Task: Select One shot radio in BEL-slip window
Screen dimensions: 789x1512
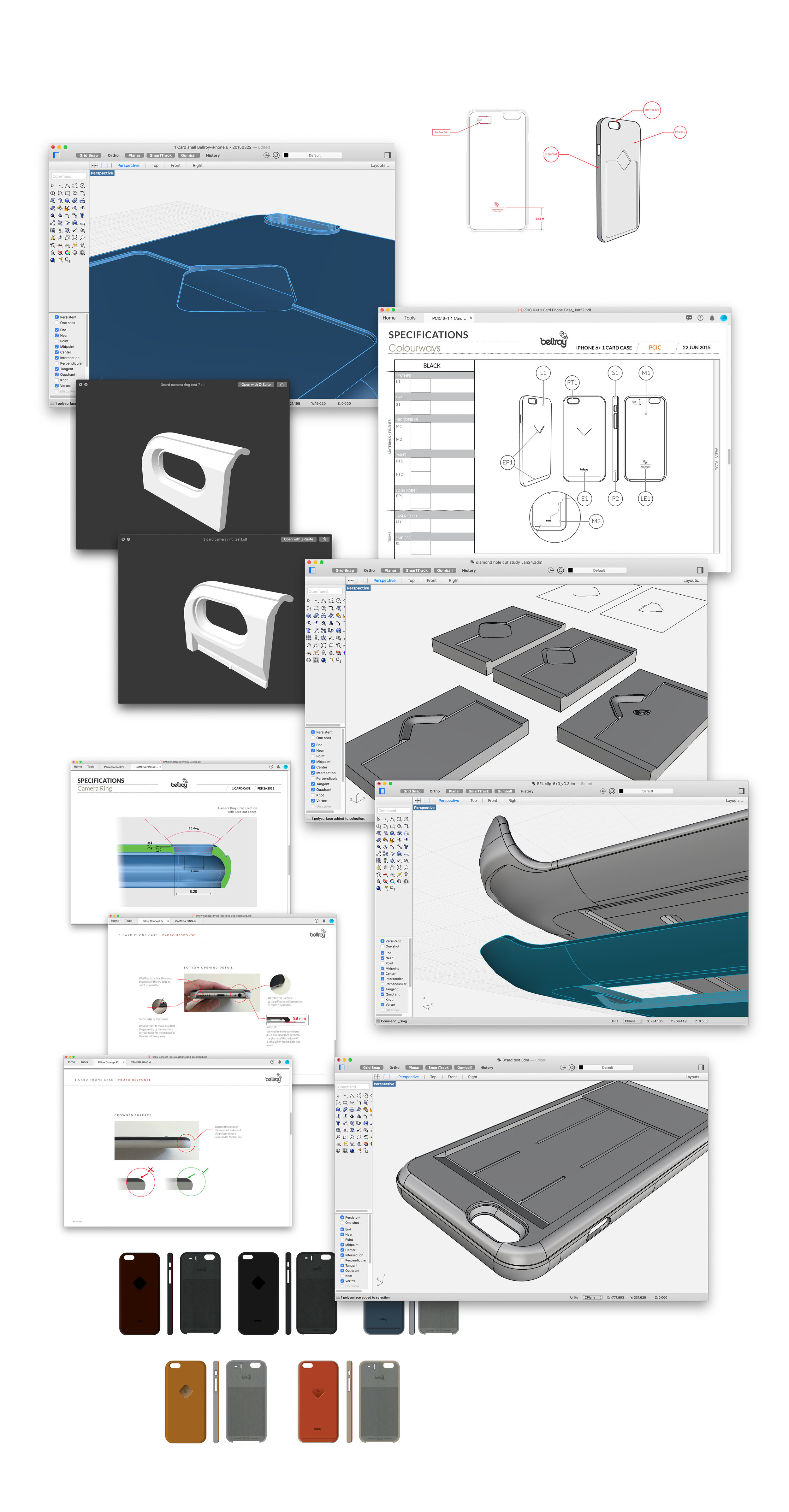Action: pos(382,946)
